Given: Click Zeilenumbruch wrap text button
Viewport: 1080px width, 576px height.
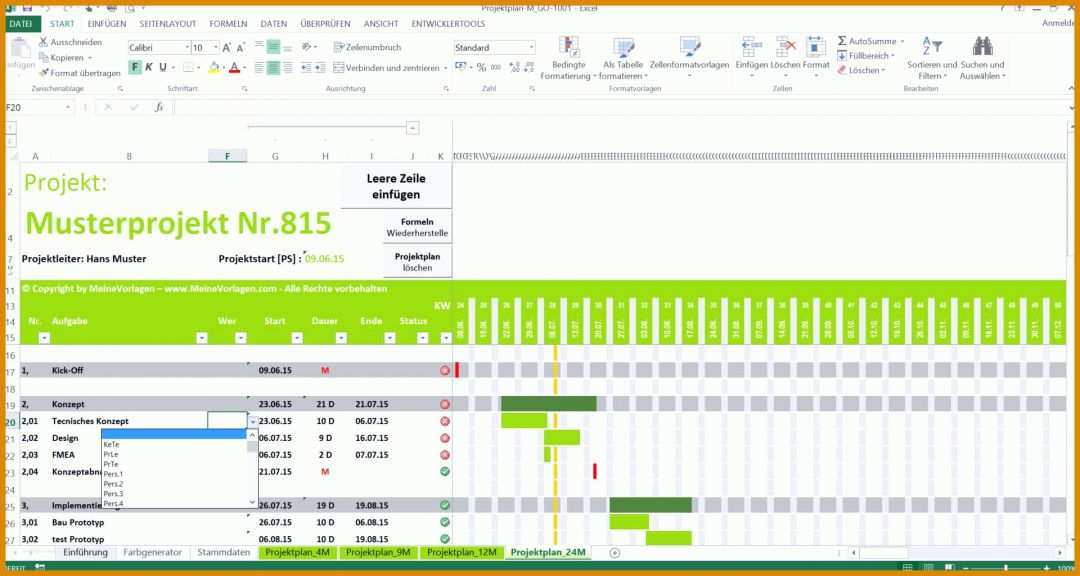Looking at the screenshot, I should (x=367, y=48).
